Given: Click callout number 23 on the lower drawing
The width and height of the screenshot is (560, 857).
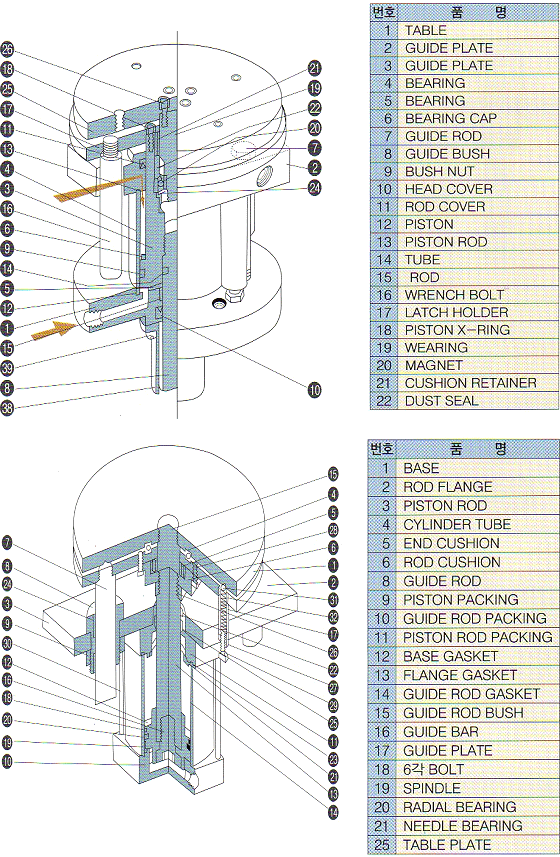Looking at the screenshot, I should [333, 759].
